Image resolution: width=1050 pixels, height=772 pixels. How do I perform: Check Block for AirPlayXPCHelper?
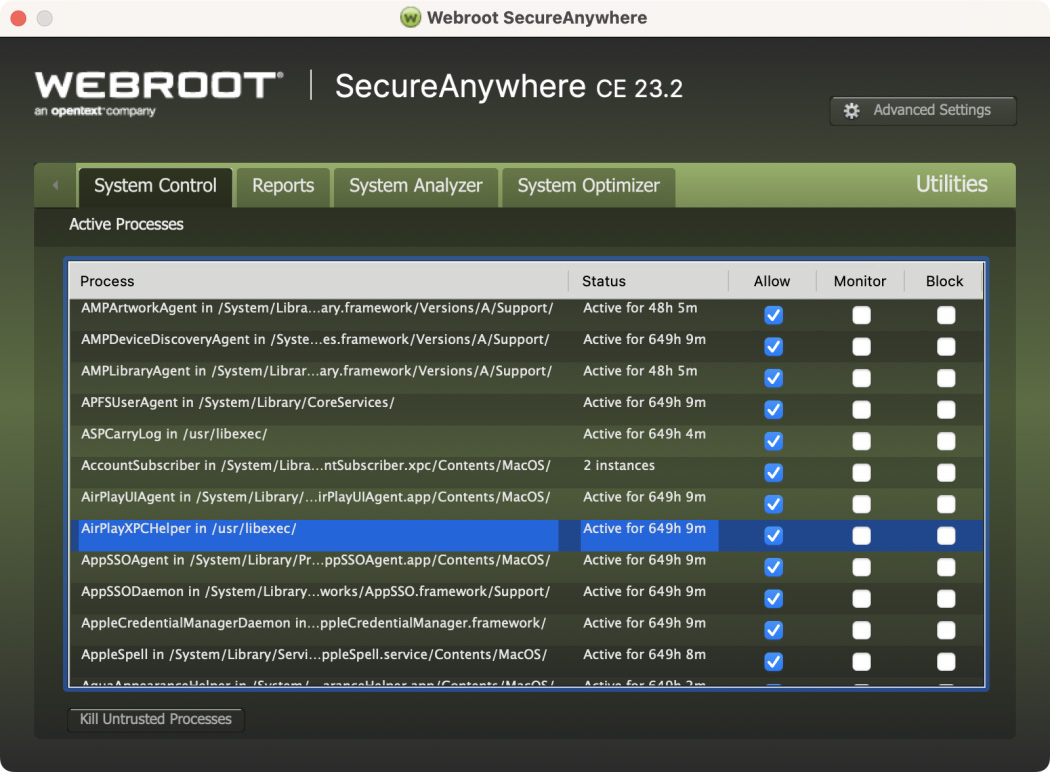946,535
